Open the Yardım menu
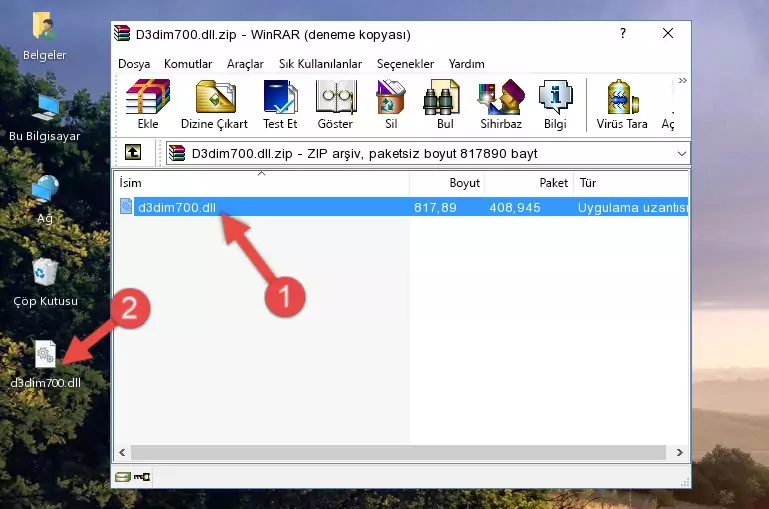The width and height of the screenshot is (769, 509). pos(466,64)
